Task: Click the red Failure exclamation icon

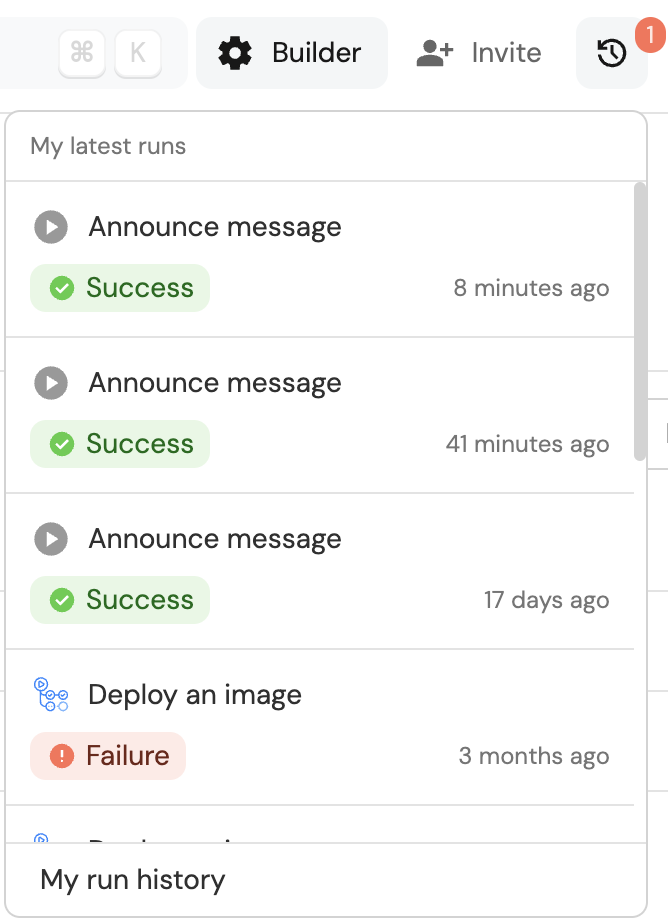Action: pos(62,756)
